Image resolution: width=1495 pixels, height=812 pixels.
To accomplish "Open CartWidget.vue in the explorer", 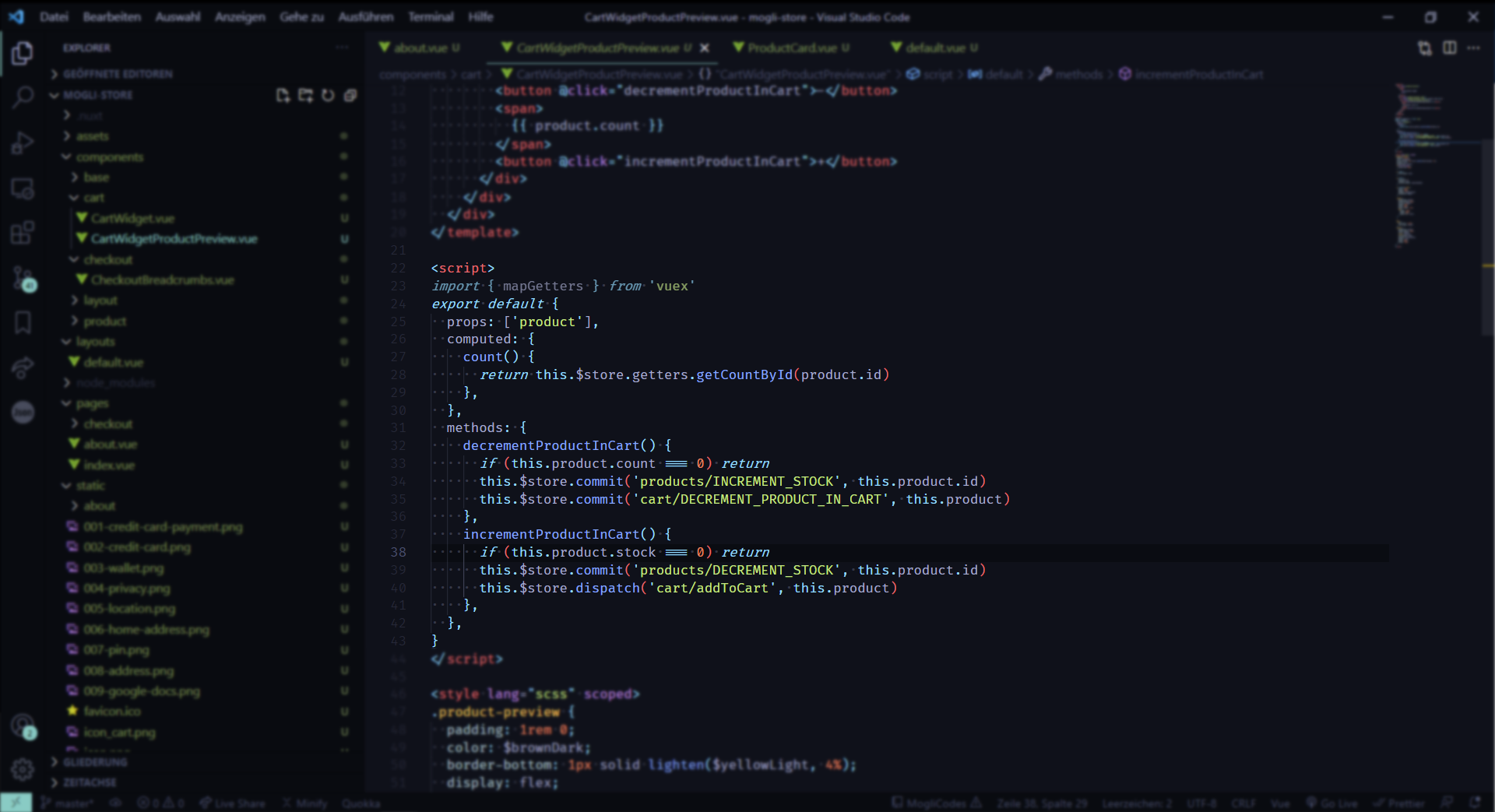I will [132, 219].
